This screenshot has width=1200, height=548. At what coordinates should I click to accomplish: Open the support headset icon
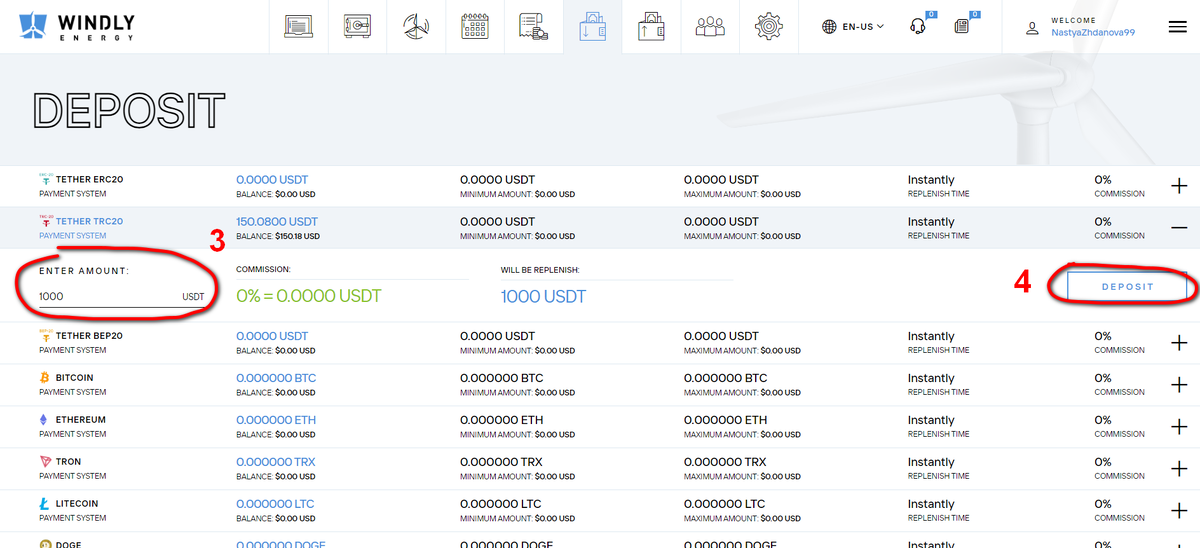coord(918,27)
